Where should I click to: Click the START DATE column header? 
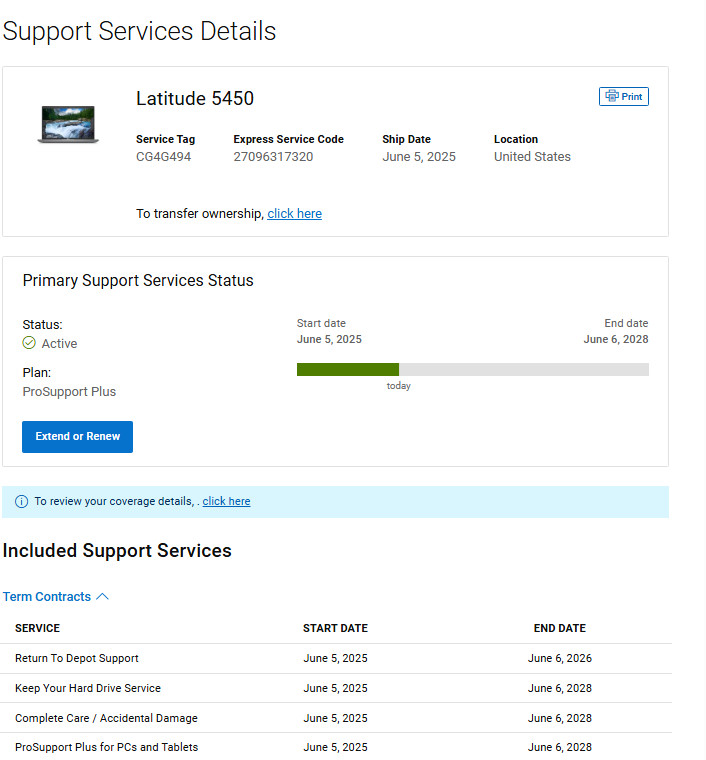click(x=335, y=628)
